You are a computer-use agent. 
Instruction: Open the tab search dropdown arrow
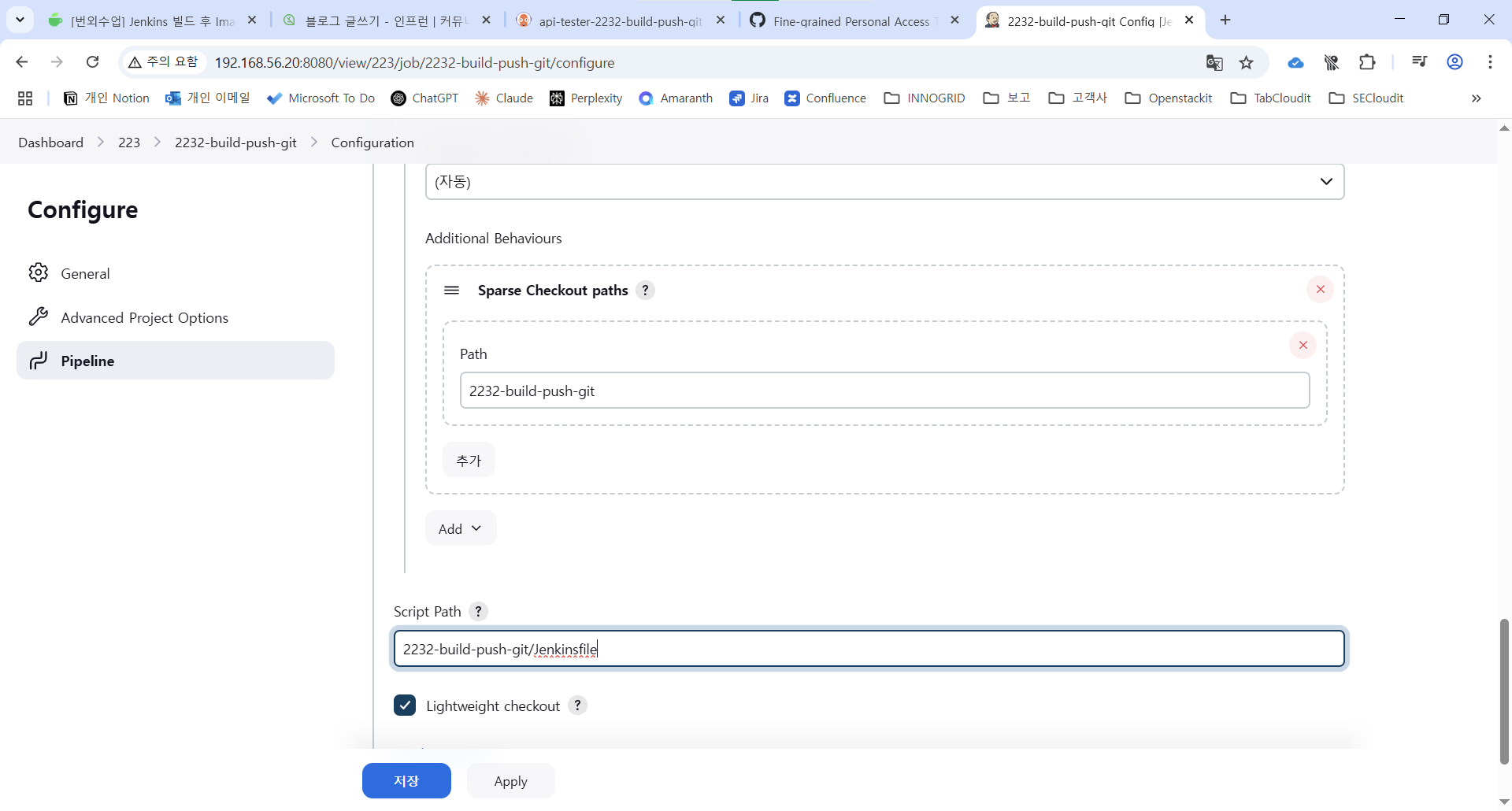click(x=20, y=20)
